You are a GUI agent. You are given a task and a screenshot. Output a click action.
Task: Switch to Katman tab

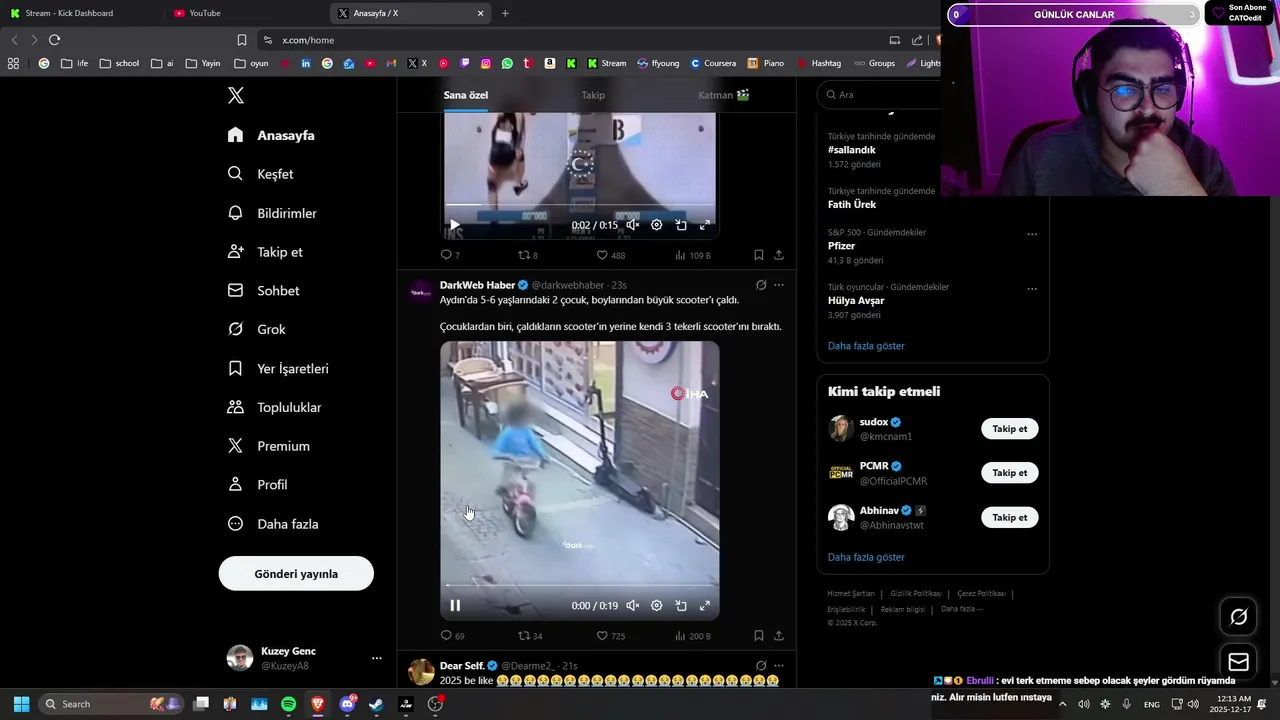[x=723, y=95]
